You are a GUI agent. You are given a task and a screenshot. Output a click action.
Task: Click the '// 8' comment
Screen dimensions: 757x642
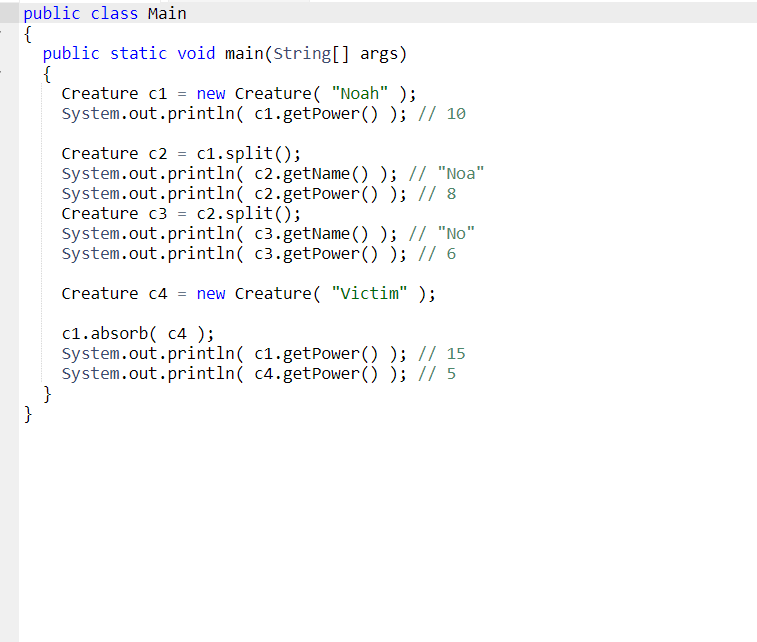pyautogui.click(x=437, y=194)
